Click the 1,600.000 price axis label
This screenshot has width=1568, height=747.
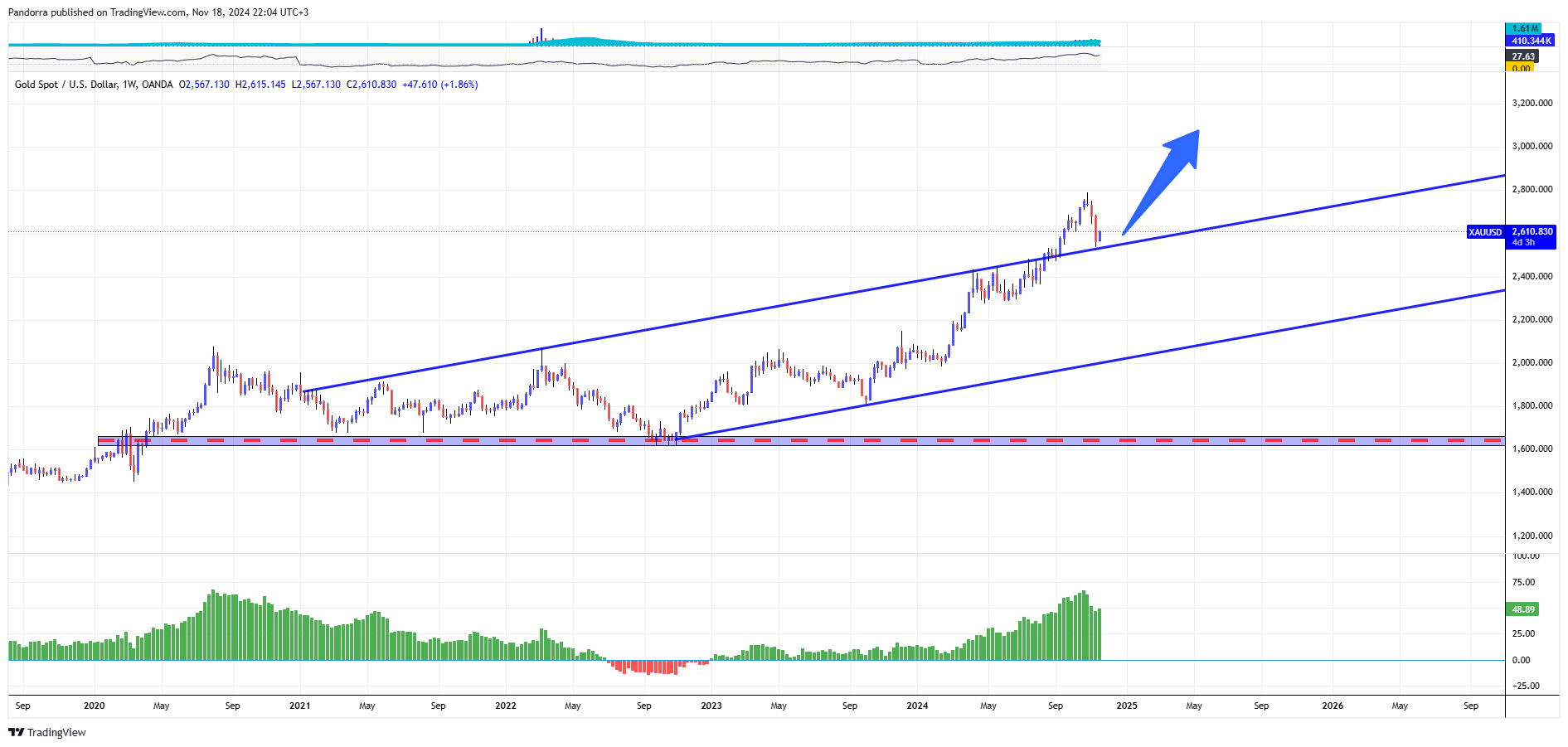coord(1532,449)
